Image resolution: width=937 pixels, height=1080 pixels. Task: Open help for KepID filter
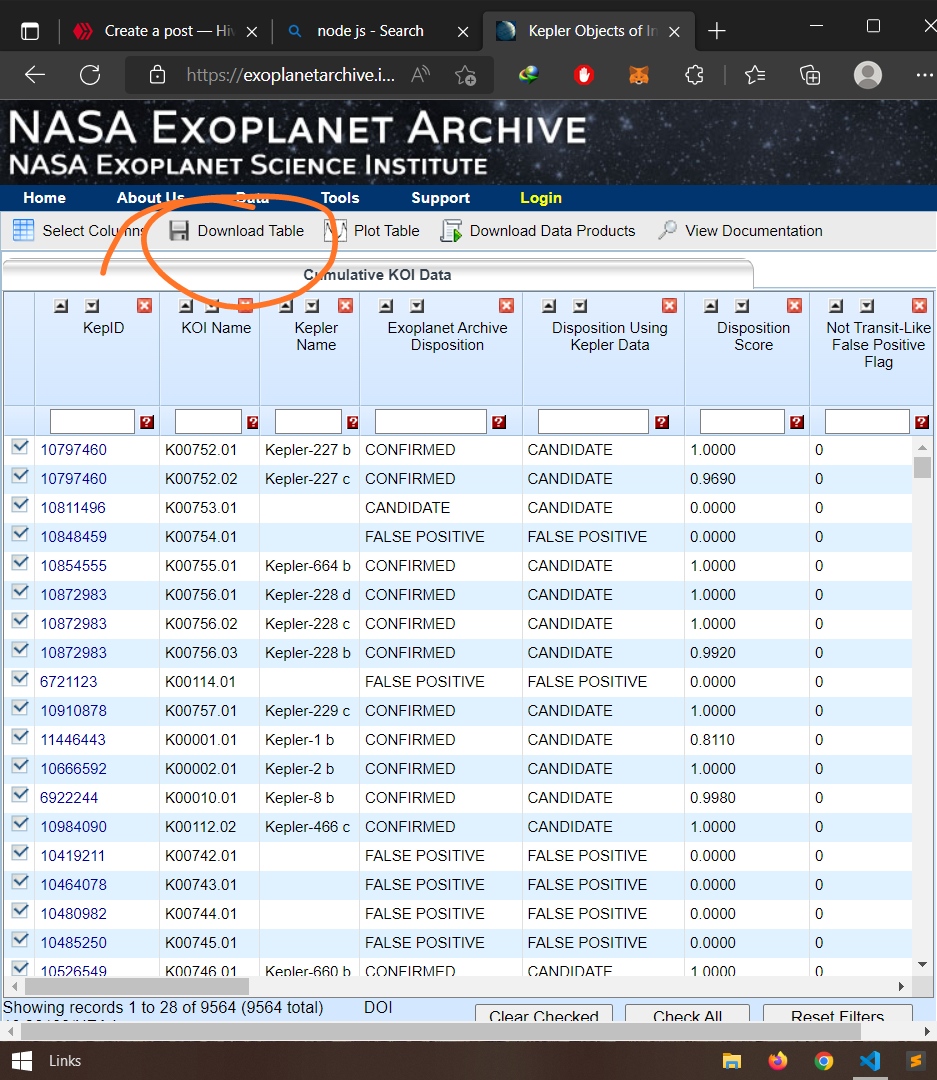coord(147,422)
